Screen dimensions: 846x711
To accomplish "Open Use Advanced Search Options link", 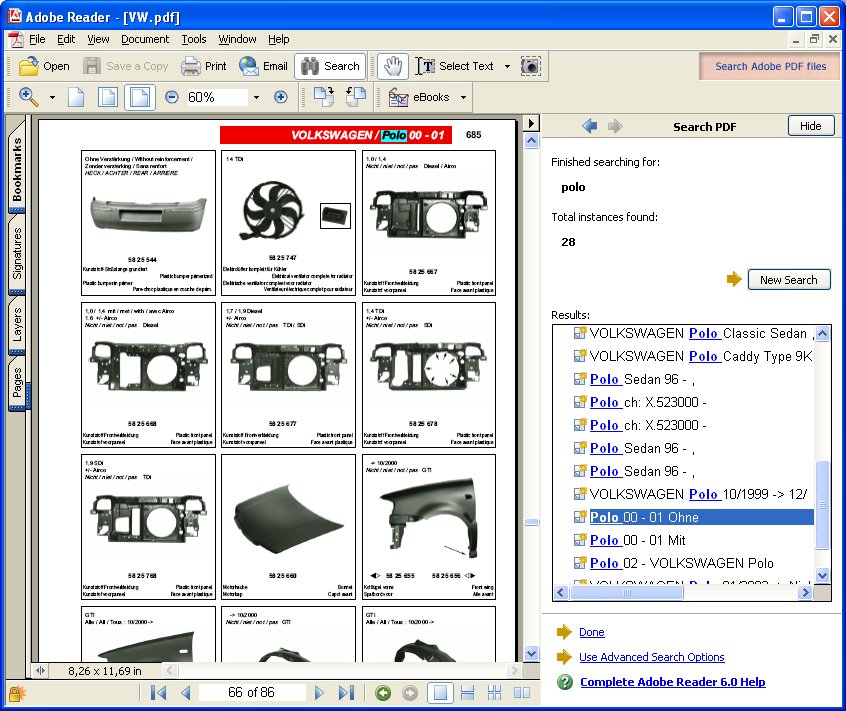I will coord(651,657).
